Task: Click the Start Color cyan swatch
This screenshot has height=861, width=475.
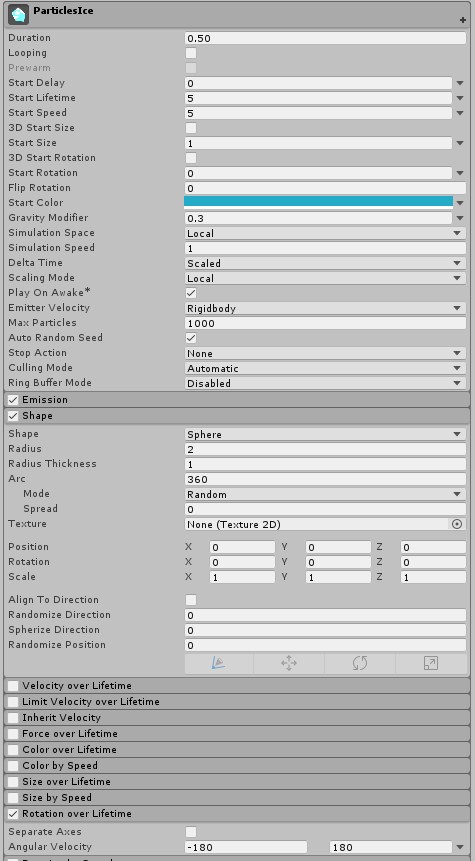Action: [x=318, y=202]
